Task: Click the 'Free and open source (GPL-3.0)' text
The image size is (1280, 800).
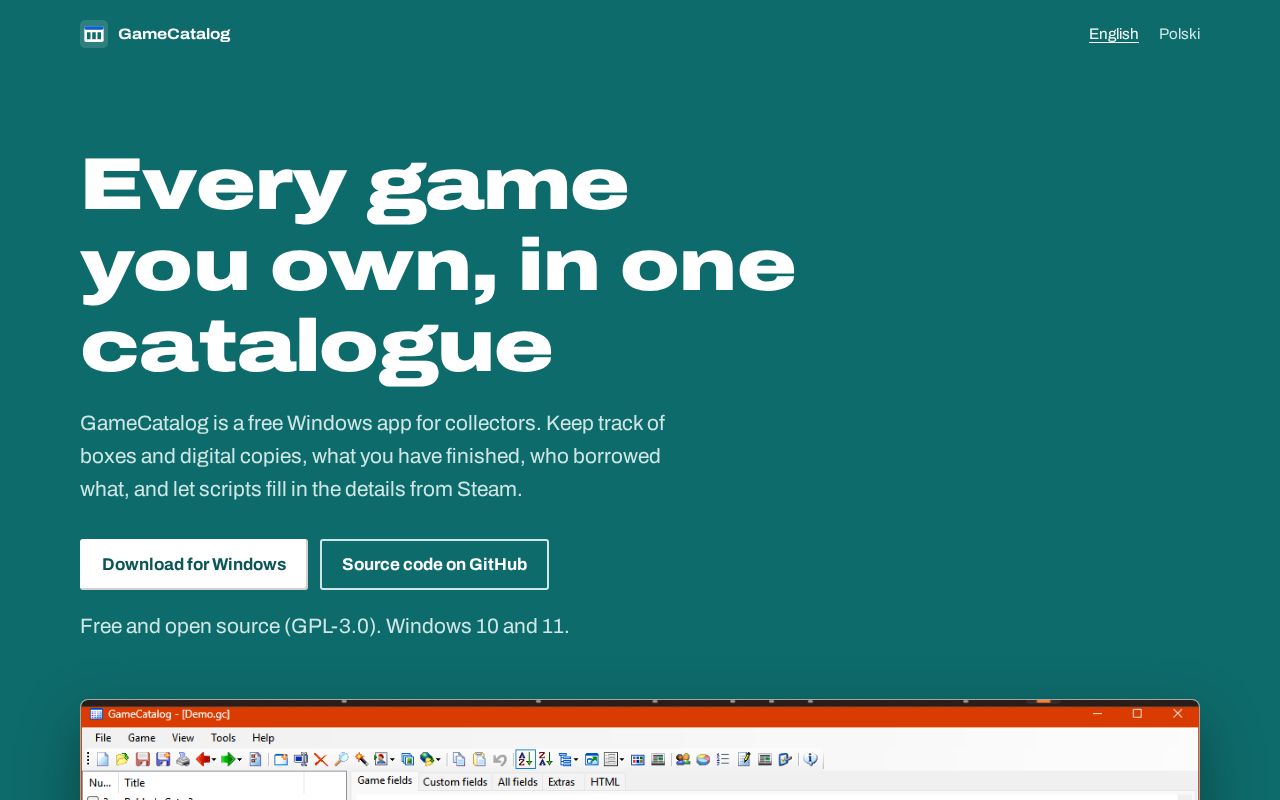Action: point(230,626)
